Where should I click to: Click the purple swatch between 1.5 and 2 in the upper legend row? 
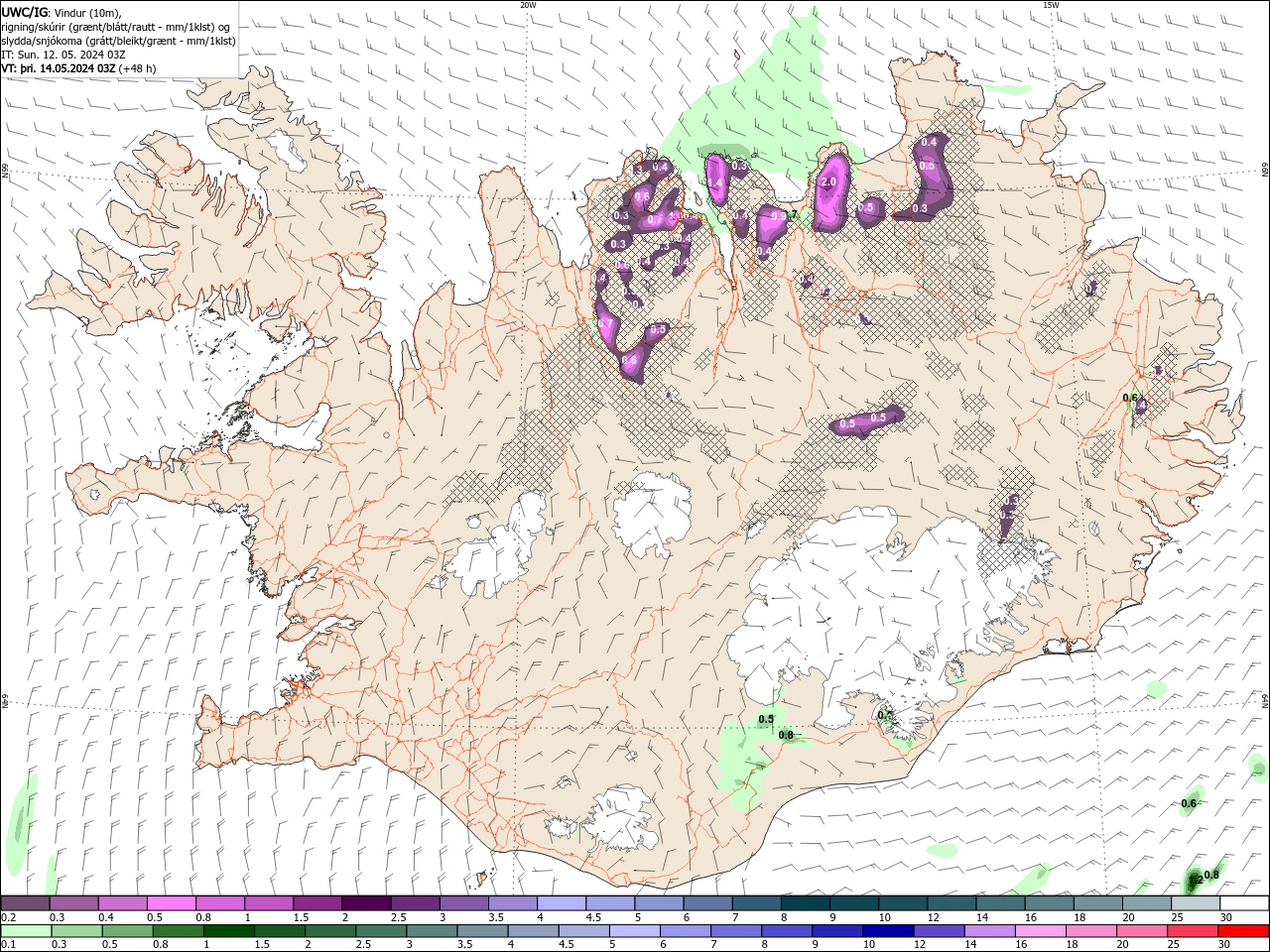tap(317, 903)
